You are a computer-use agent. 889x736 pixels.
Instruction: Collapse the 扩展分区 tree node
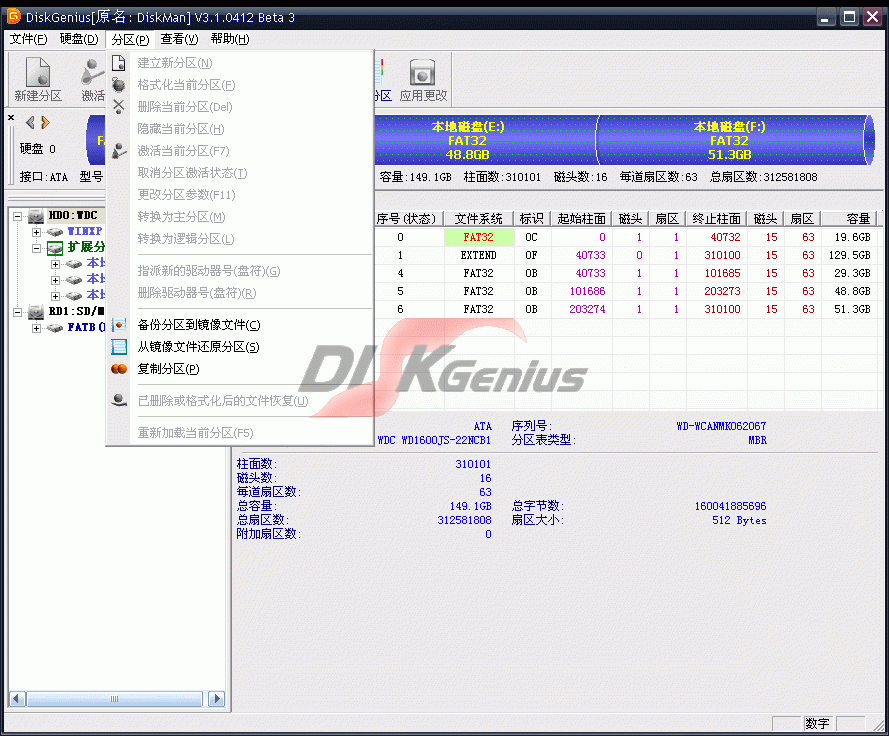click(36, 248)
